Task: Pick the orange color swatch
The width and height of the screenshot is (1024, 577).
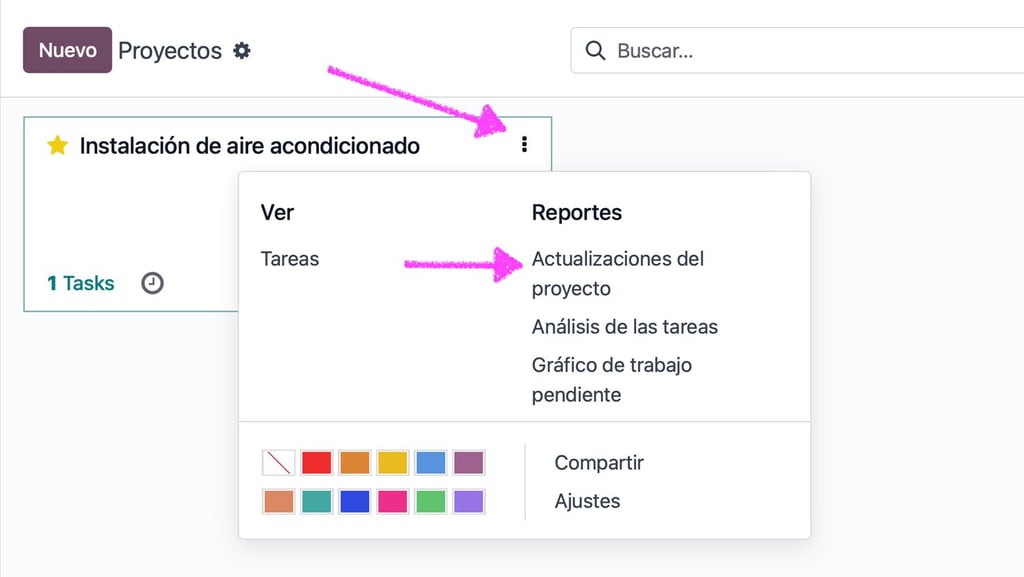Action: pyautogui.click(x=355, y=463)
